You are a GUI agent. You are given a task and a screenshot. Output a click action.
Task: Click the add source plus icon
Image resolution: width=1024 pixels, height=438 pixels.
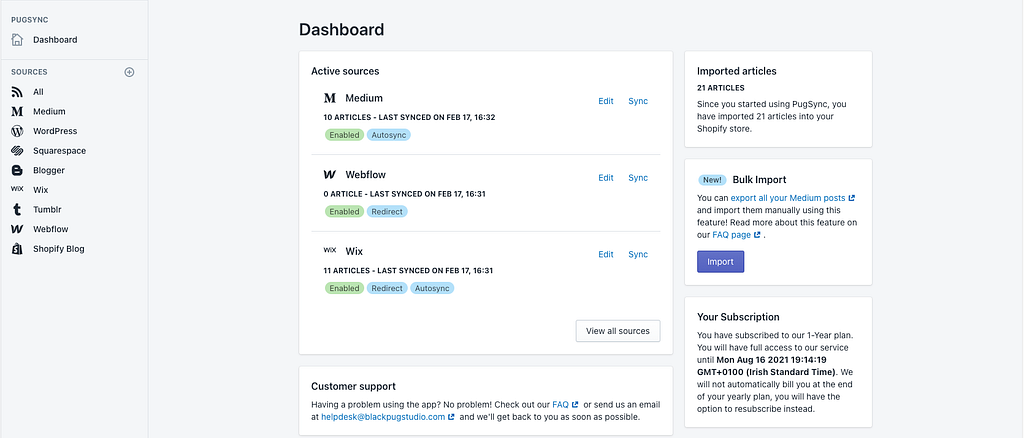[129, 72]
